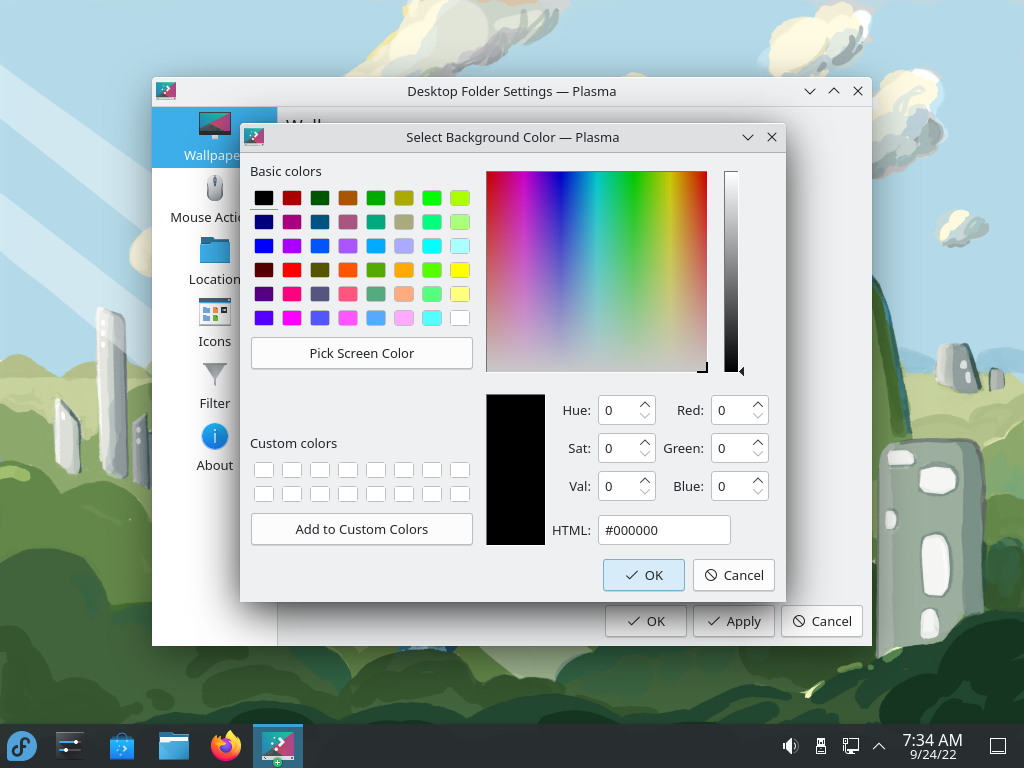Click the first empty custom color slot
This screenshot has height=768, width=1024.
coord(264,470)
